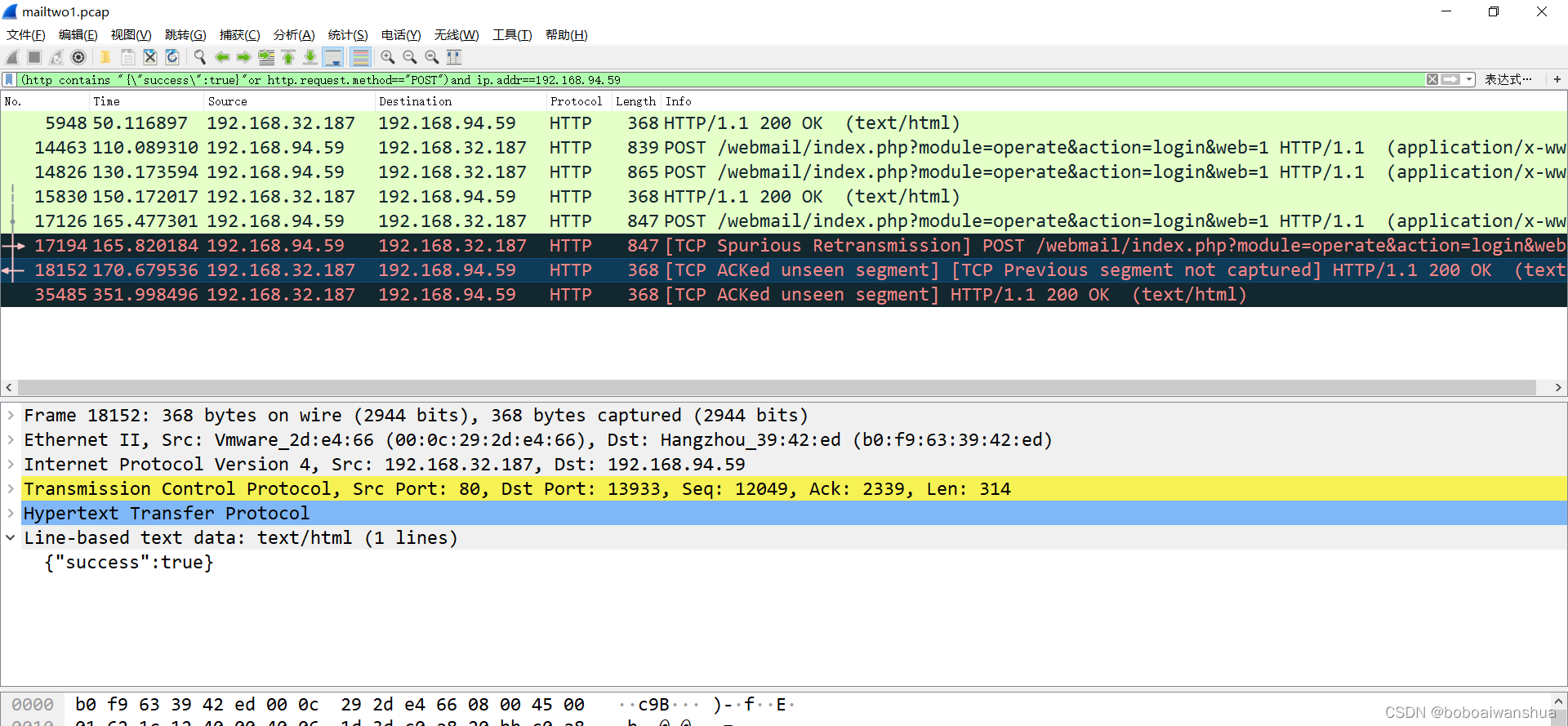Sort by the Info column header
1568x726 pixels.
pos(1114,101)
